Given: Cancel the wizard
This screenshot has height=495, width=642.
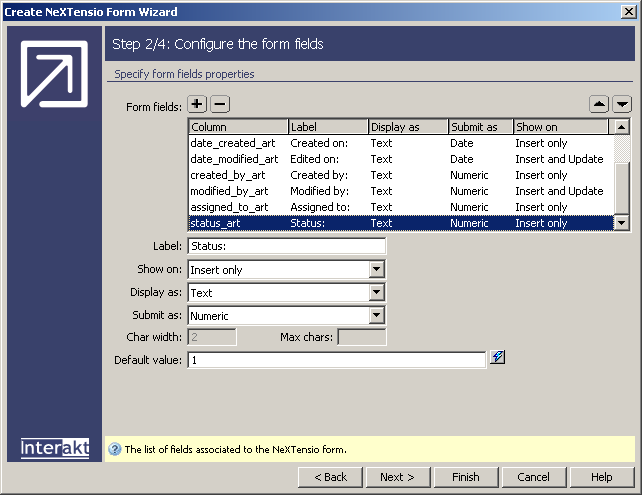Looking at the screenshot, I should point(534,477).
